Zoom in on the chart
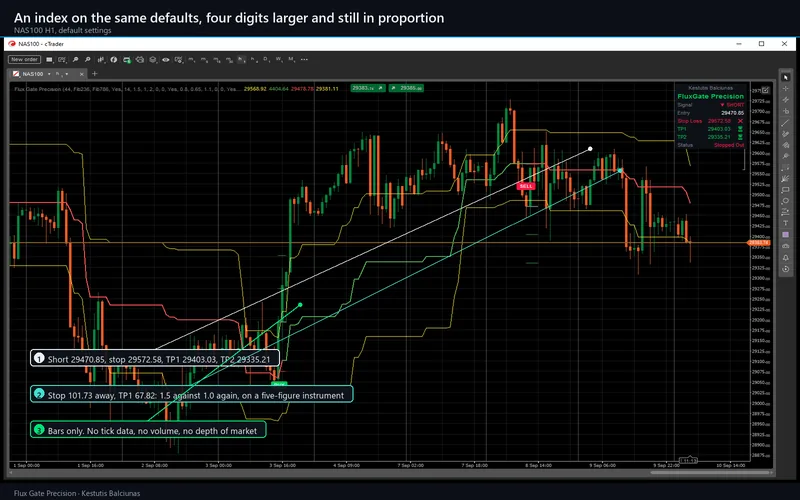 [75, 59]
